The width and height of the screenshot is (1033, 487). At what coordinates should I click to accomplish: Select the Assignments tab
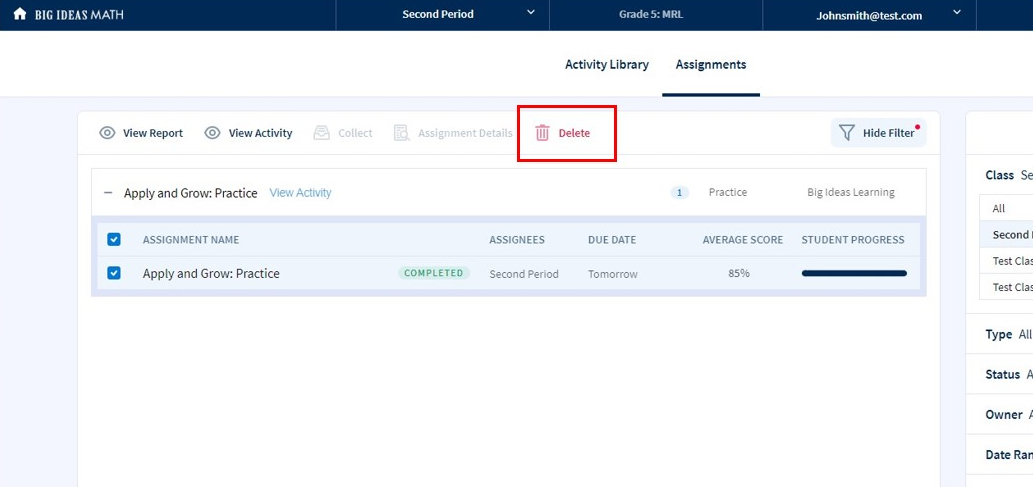point(710,65)
